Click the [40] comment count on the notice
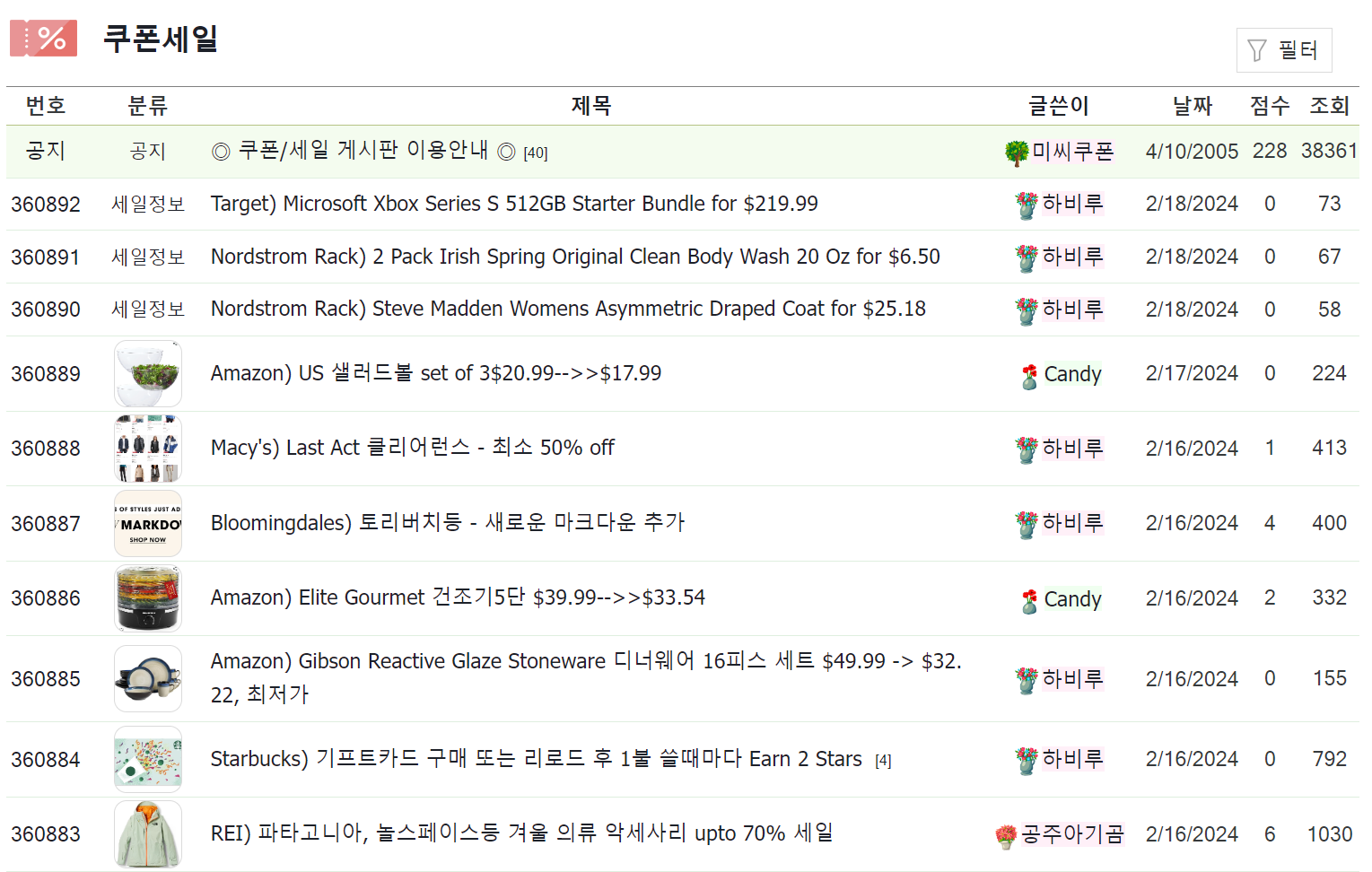Viewport: 1372px width, 872px height. [x=535, y=153]
